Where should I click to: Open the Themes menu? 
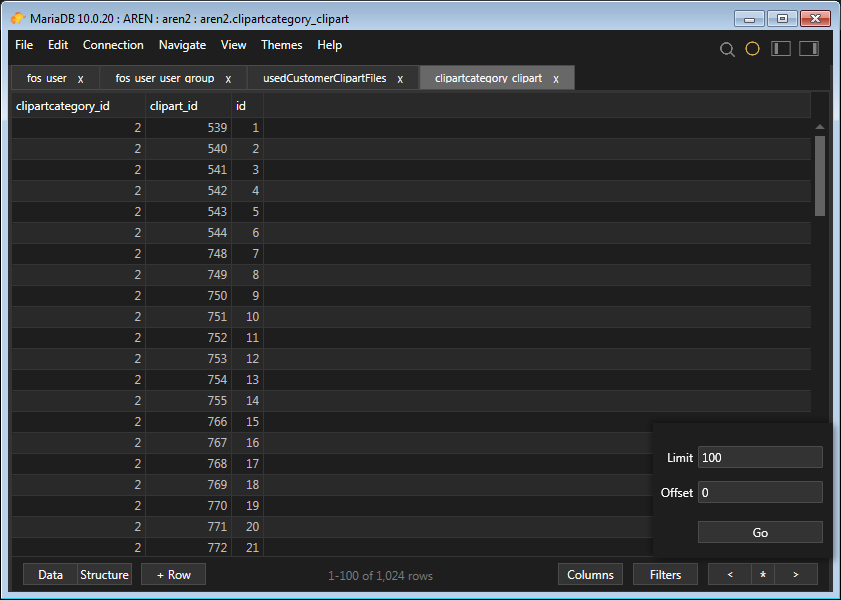[x=281, y=45]
